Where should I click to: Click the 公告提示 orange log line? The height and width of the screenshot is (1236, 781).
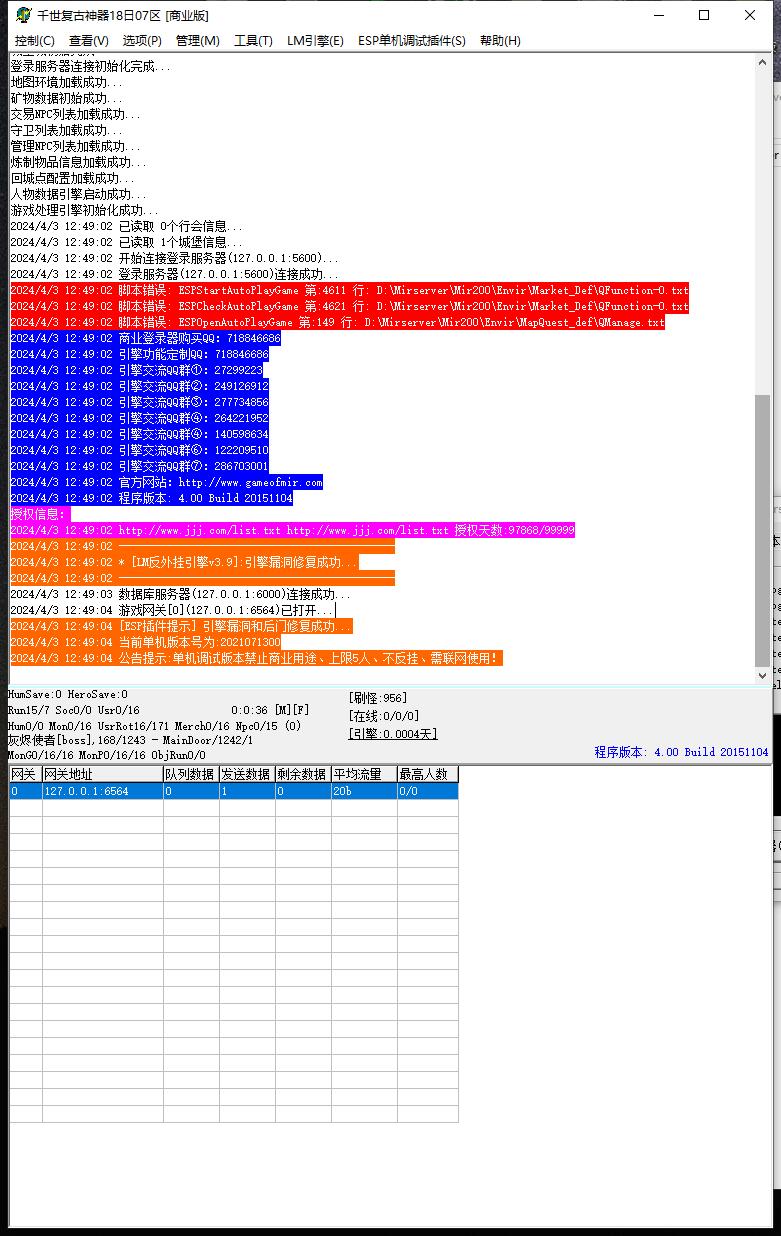(x=256, y=658)
